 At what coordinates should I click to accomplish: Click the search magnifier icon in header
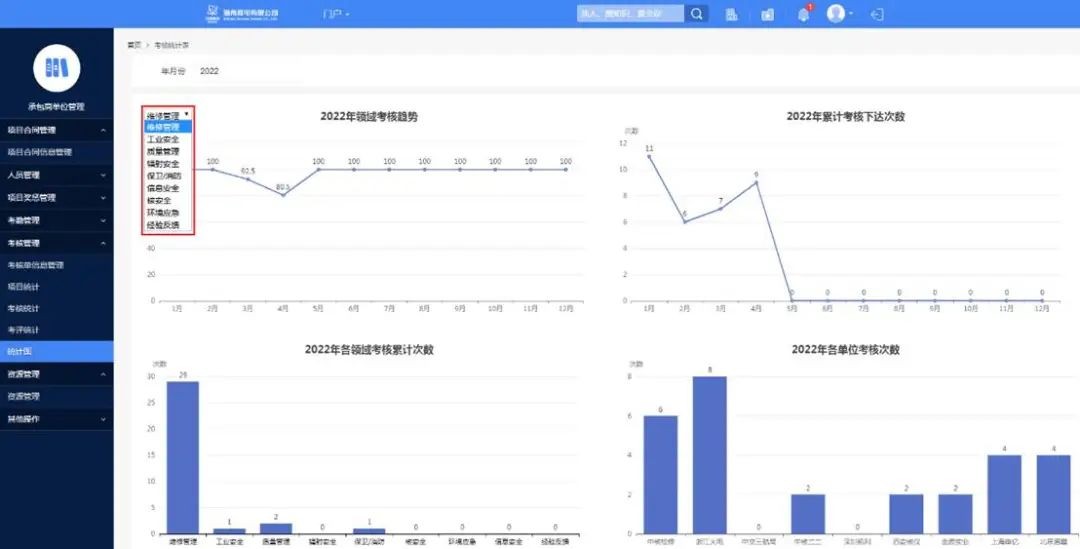tap(698, 14)
